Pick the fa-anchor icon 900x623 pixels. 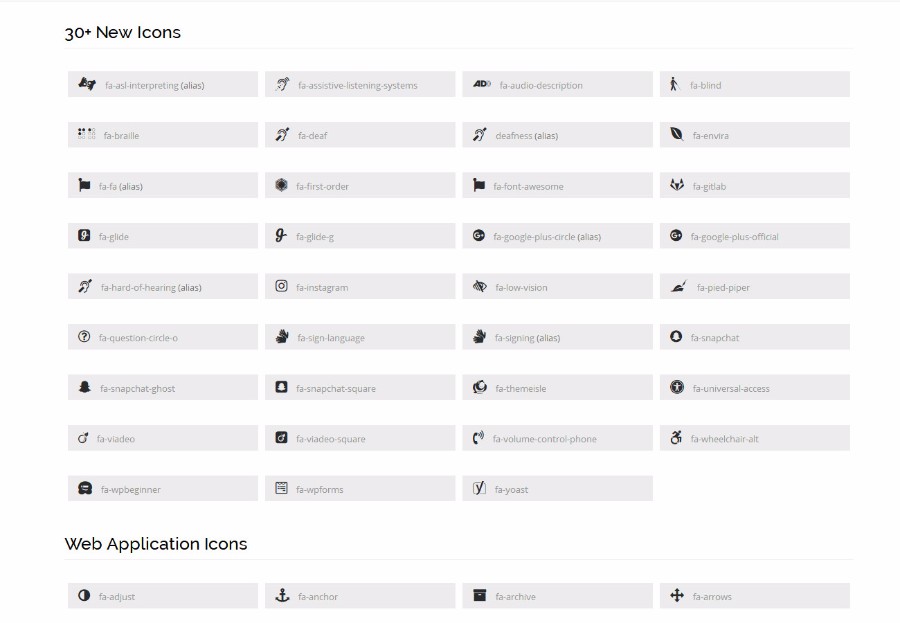pyautogui.click(x=282, y=595)
